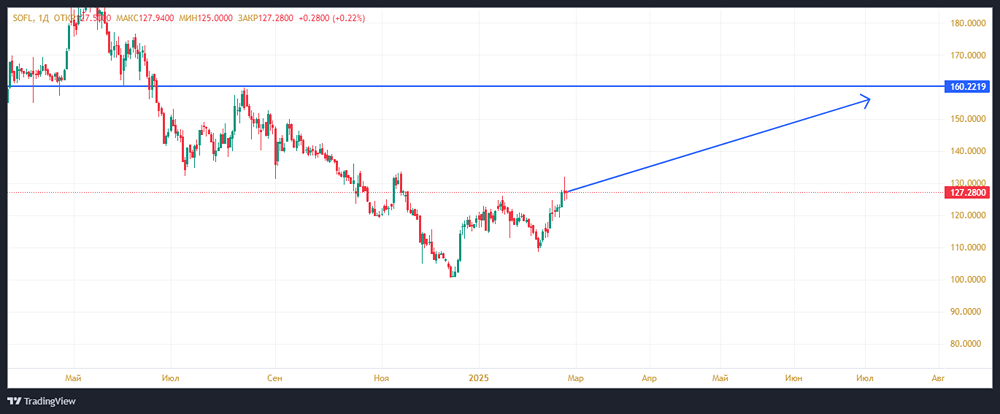Click the Сен date axis label
The height and width of the screenshot is (414, 1000).
275,378
